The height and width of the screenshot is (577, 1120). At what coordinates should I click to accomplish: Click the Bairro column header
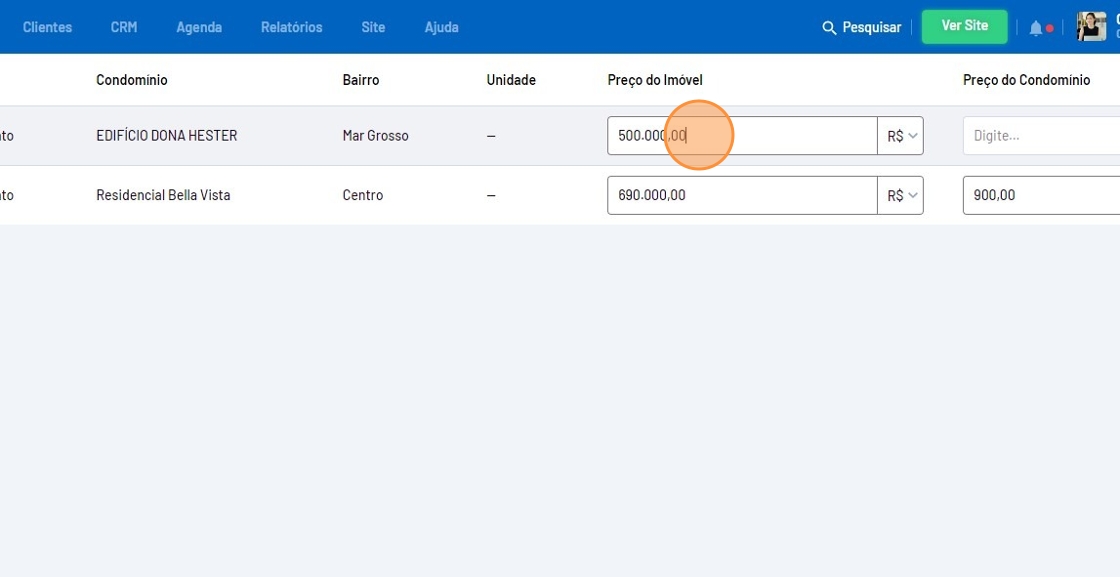pos(361,80)
